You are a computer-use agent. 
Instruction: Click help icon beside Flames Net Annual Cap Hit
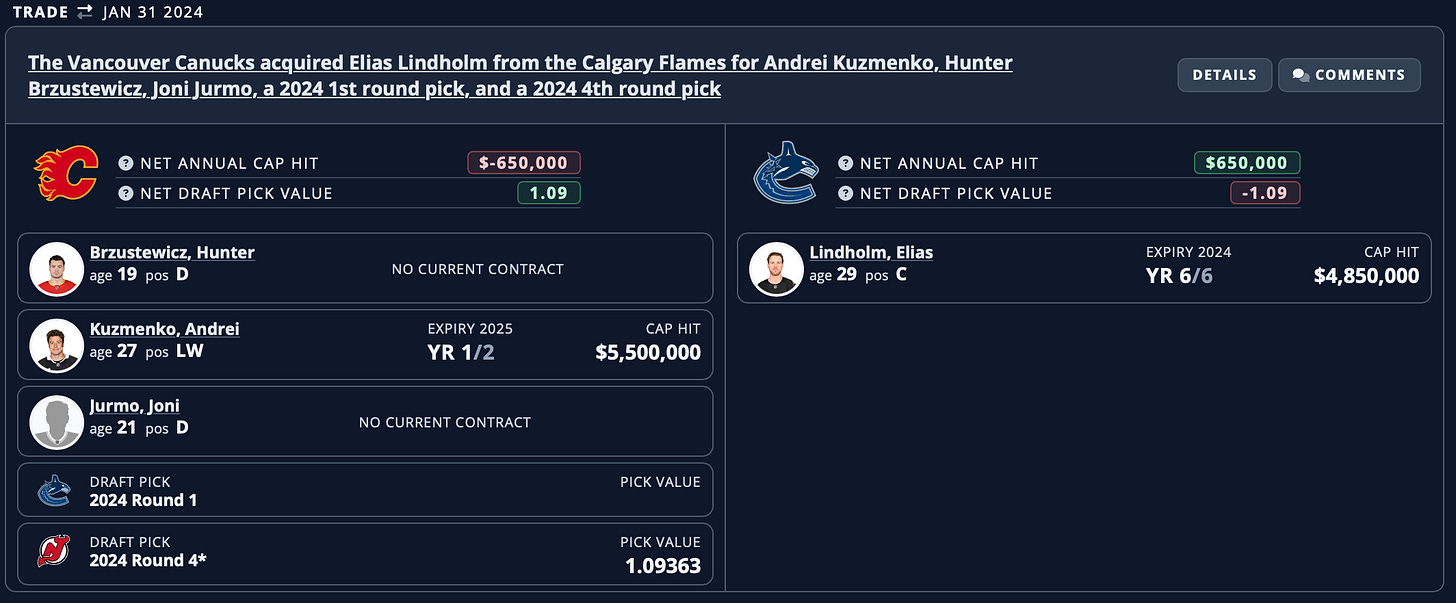(126, 163)
